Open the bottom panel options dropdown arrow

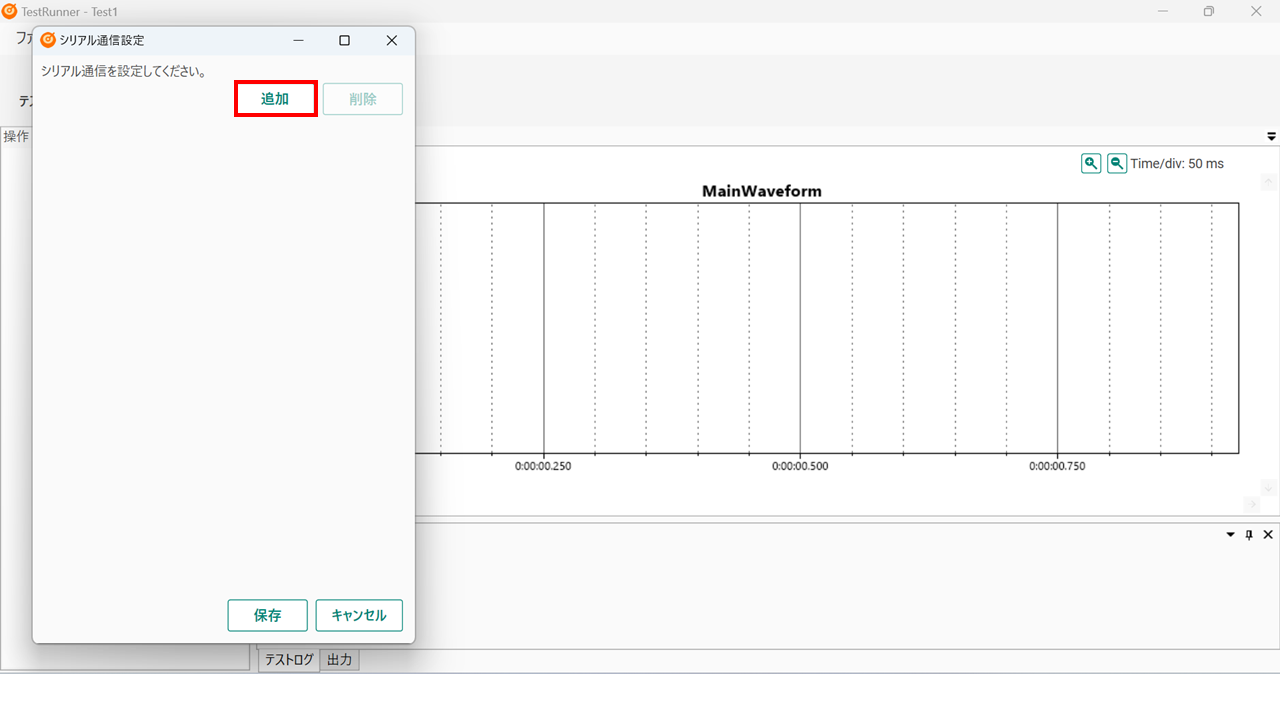1231,535
